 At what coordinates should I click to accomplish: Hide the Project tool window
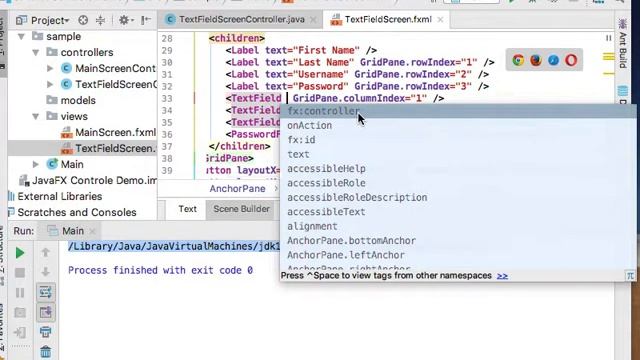pos(146,20)
